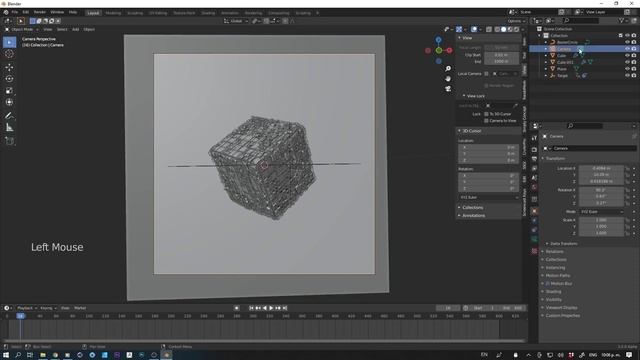Open the Object Mode dropdown
Screen dimensions: 640x360
coord(22,29)
